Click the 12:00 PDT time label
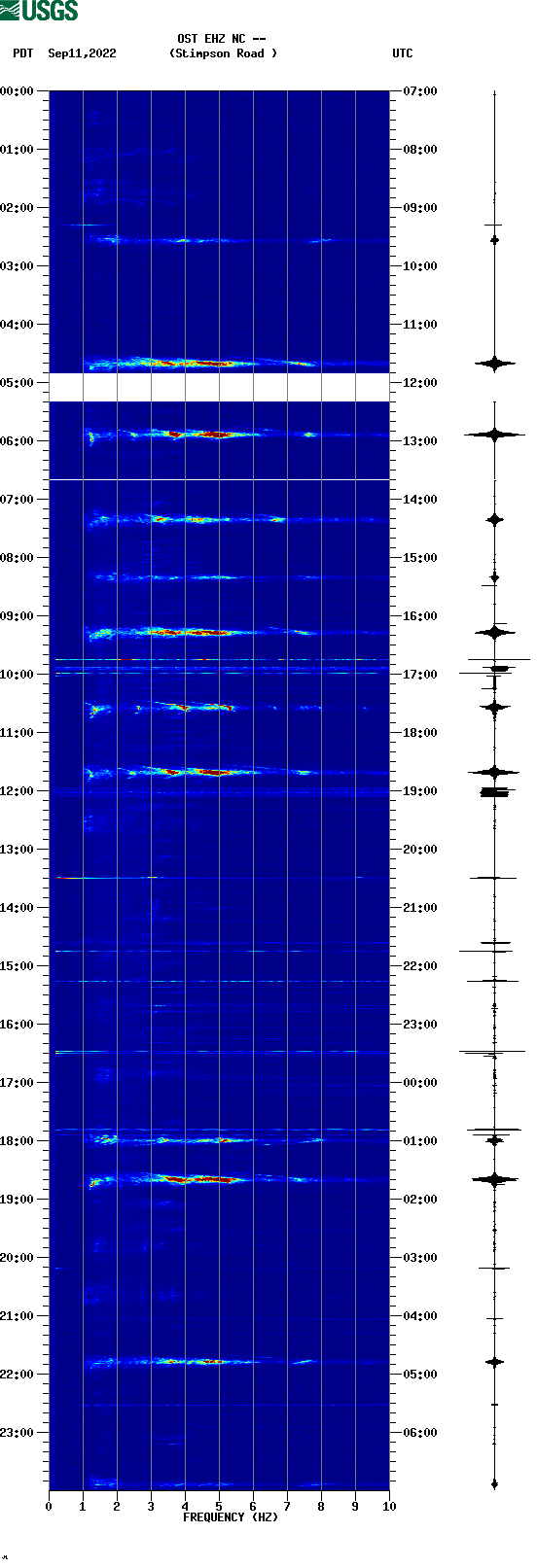537x1568 pixels. 18,791
